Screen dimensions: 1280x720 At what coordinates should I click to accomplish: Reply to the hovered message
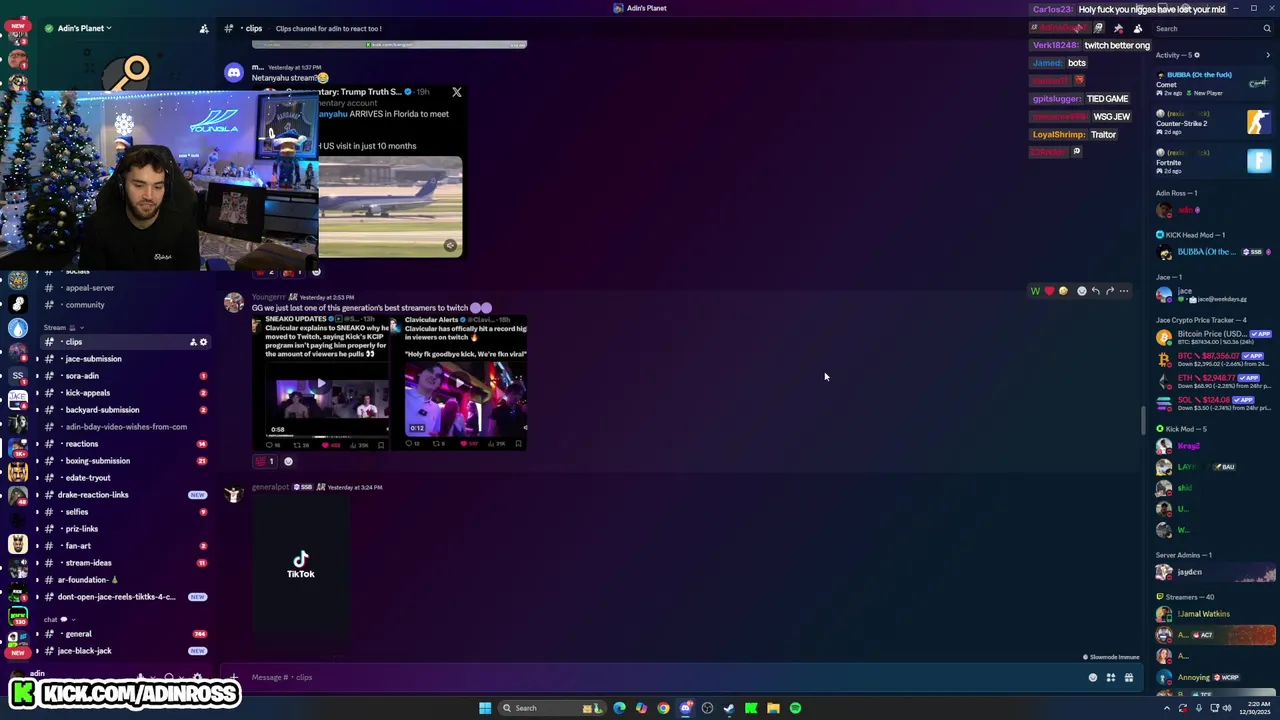coord(1095,291)
